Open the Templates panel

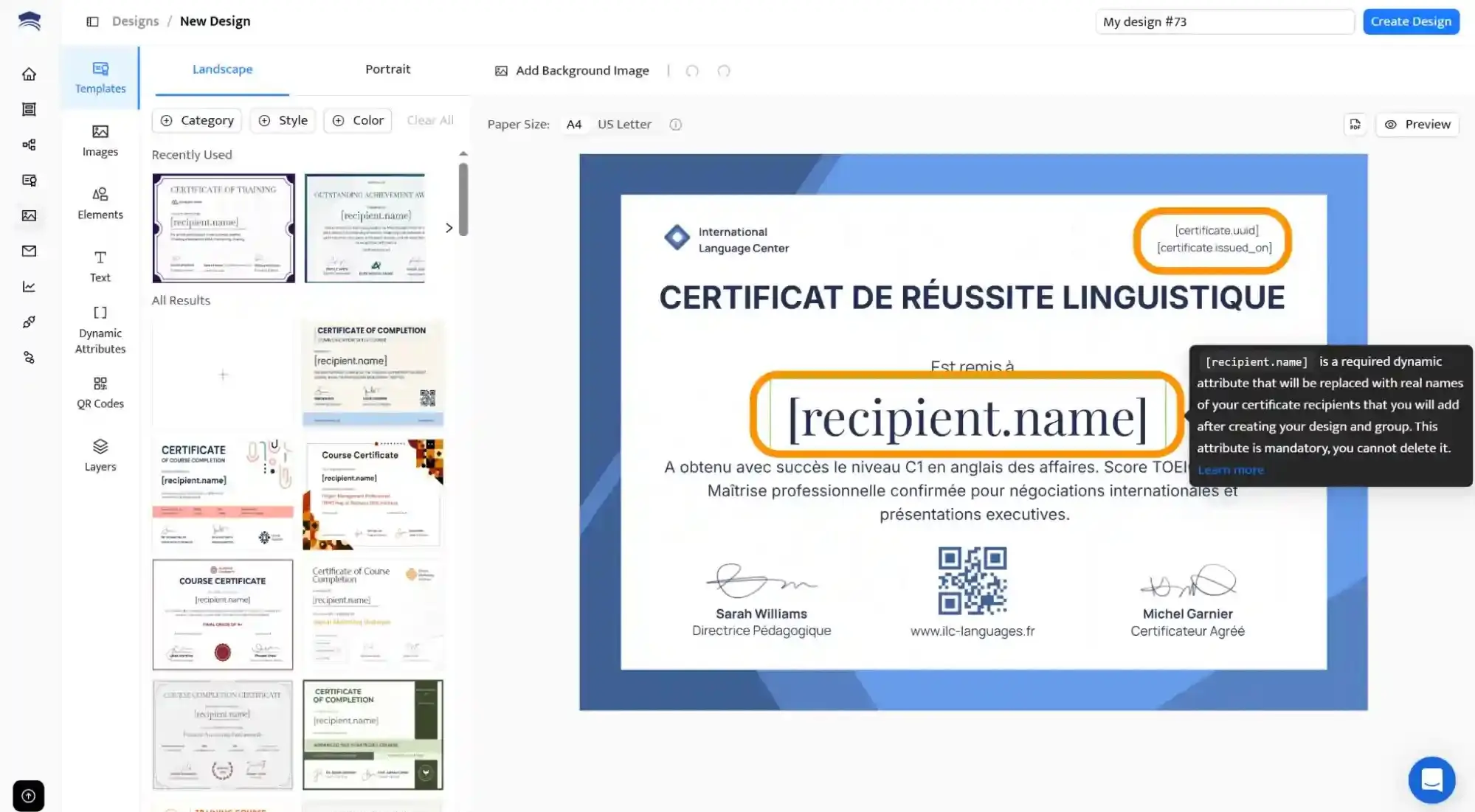click(x=100, y=77)
